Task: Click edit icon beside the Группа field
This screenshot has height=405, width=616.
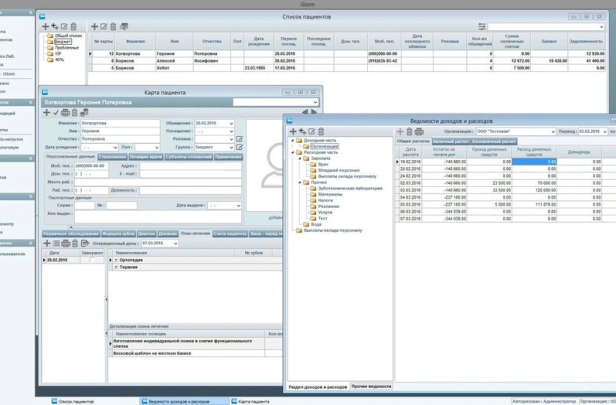Action: [x=237, y=145]
